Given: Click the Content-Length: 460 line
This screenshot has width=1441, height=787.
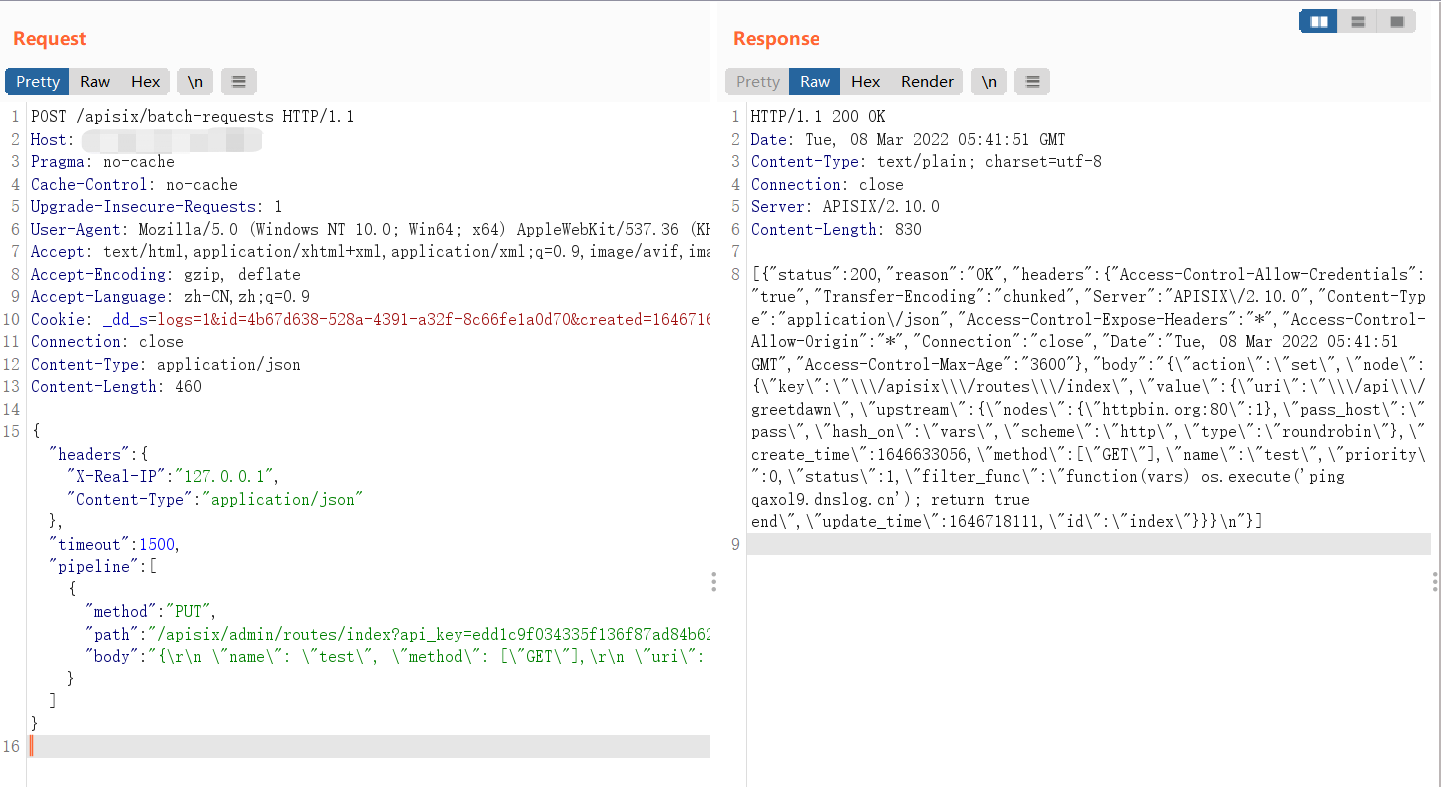Looking at the screenshot, I should pyautogui.click(x=116, y=387).
